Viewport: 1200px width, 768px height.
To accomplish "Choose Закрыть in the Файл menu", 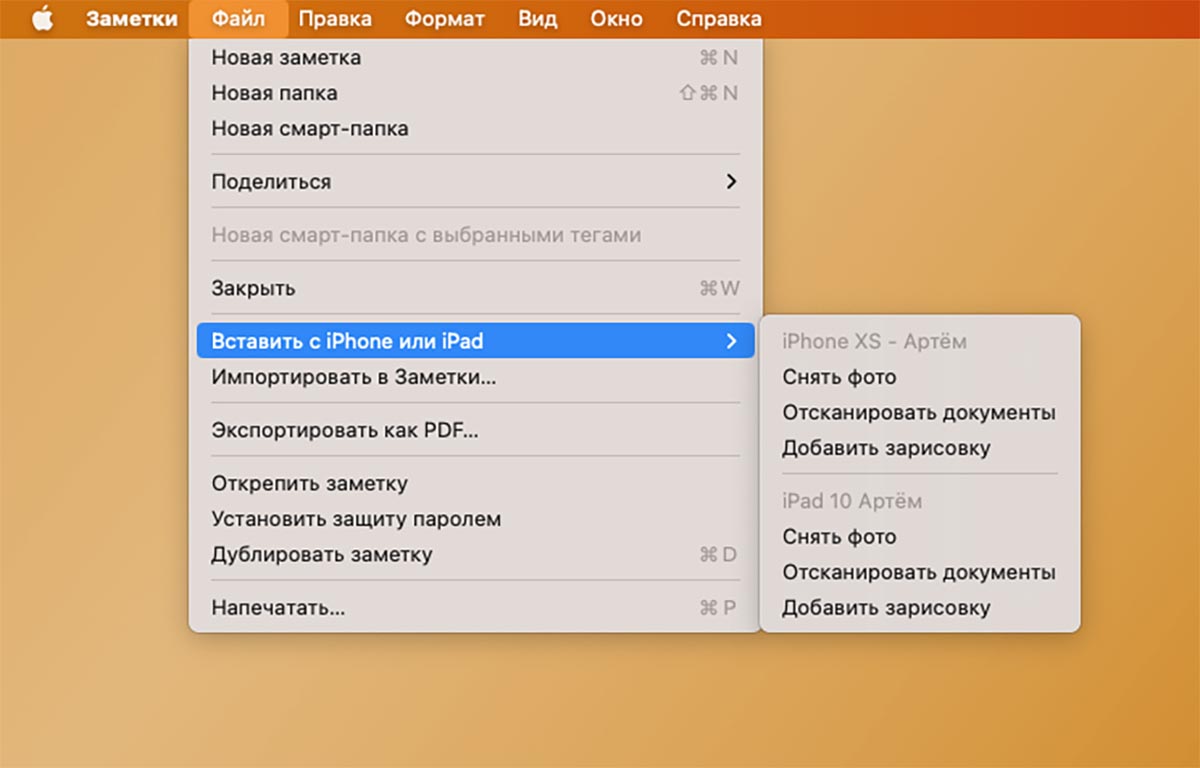I will tap(475, 288).
